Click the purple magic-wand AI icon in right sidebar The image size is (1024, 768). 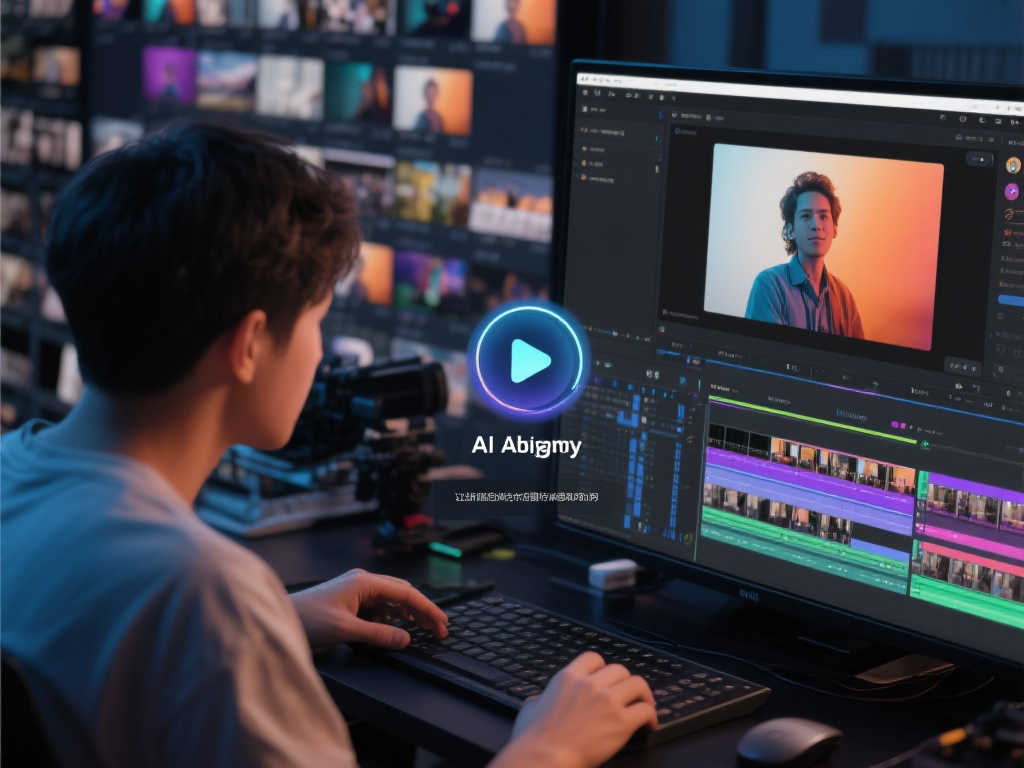(1012, 192)
